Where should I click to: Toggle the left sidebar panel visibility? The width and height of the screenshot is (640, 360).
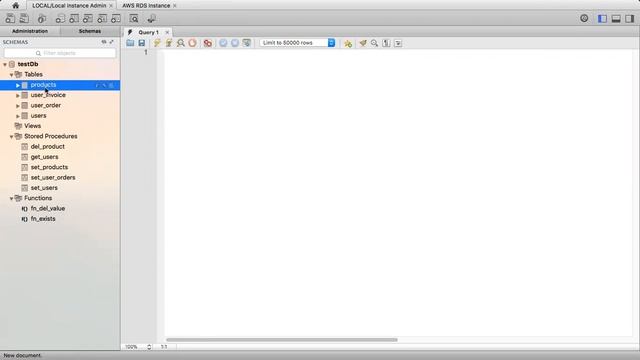[602, 18]
